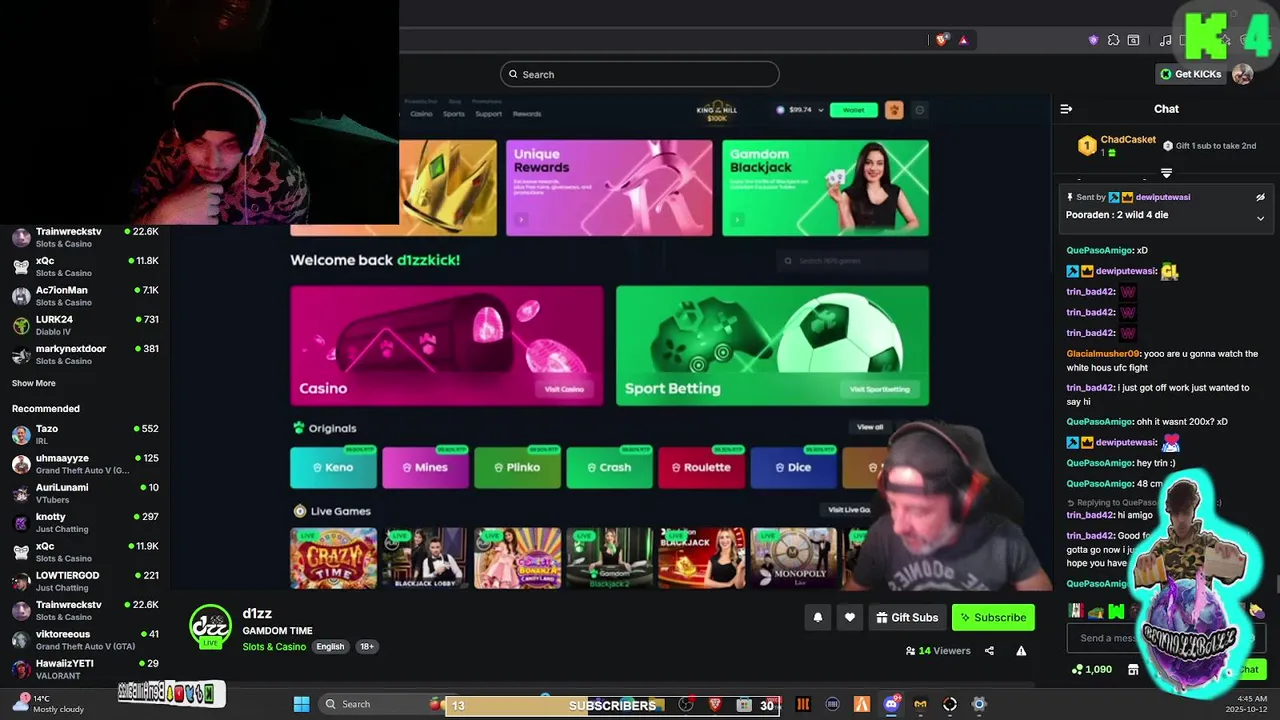The width and height of the screenshot is (1280, 720).
Task: Click the Get KICKs button
Action: 1191,74
